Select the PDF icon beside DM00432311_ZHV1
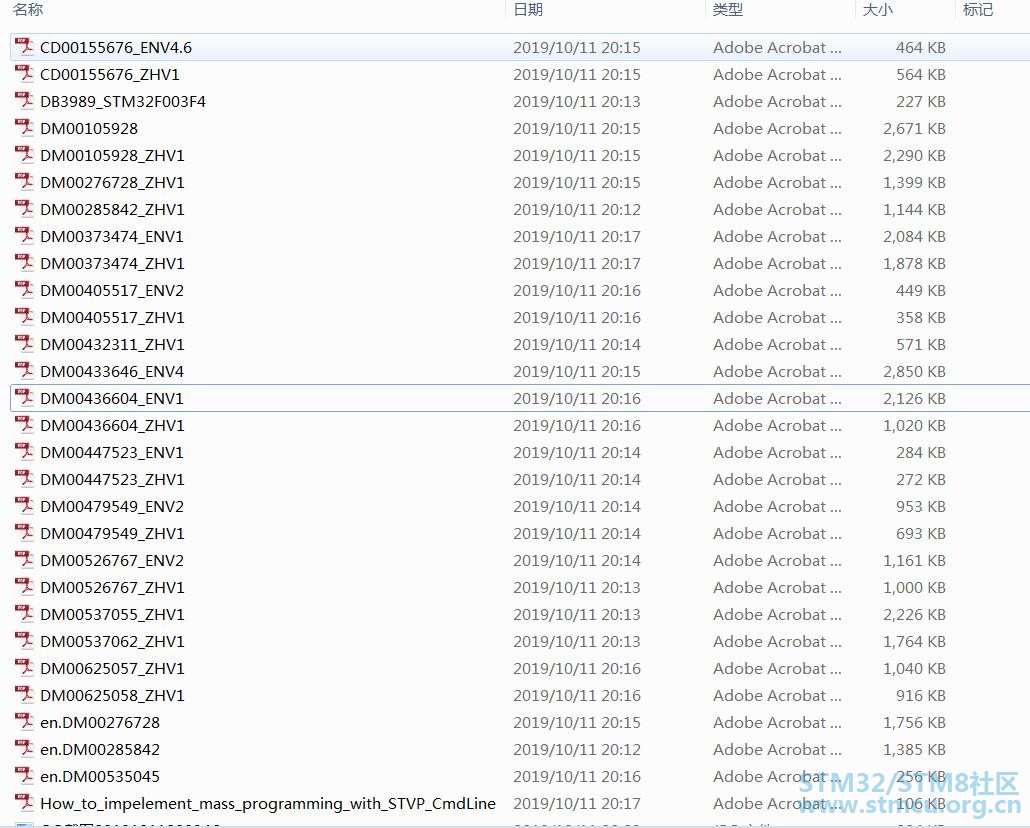This screenshot has width=1030, height=828. click(24, 343)
